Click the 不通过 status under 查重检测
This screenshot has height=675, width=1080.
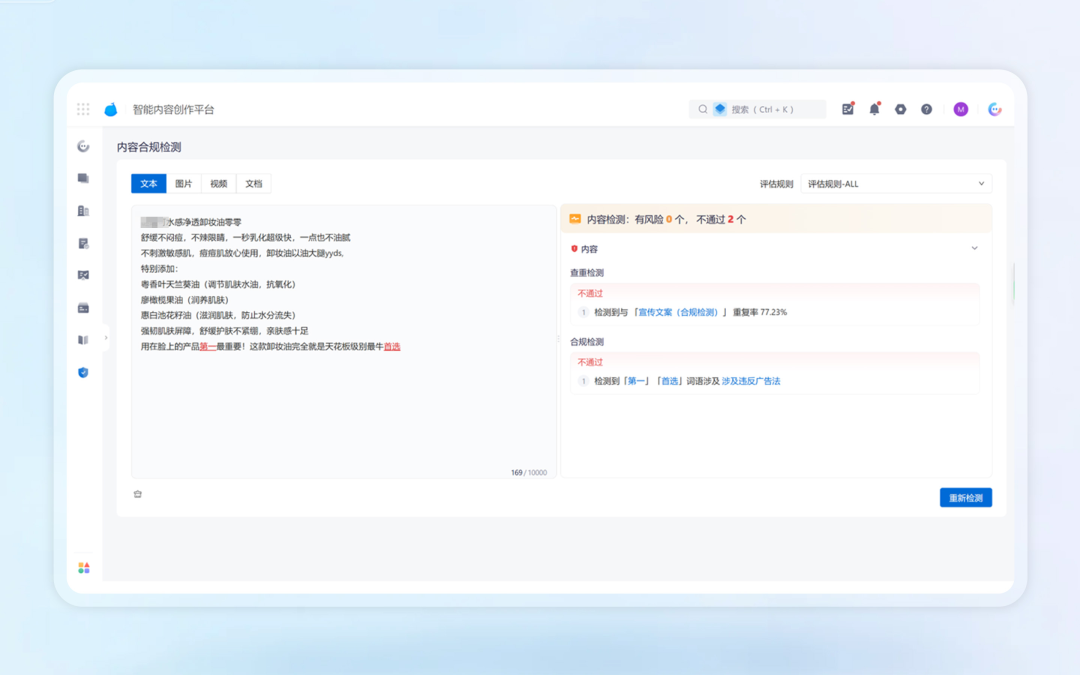tap(590, 293)
